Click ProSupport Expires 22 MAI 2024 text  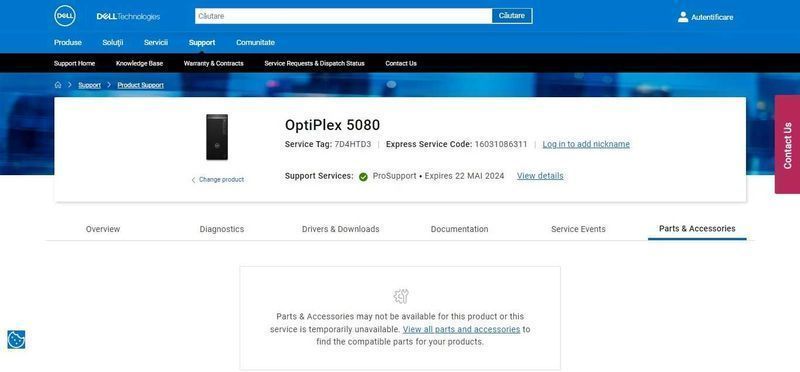pyautogui.click(x=438, y=176)
